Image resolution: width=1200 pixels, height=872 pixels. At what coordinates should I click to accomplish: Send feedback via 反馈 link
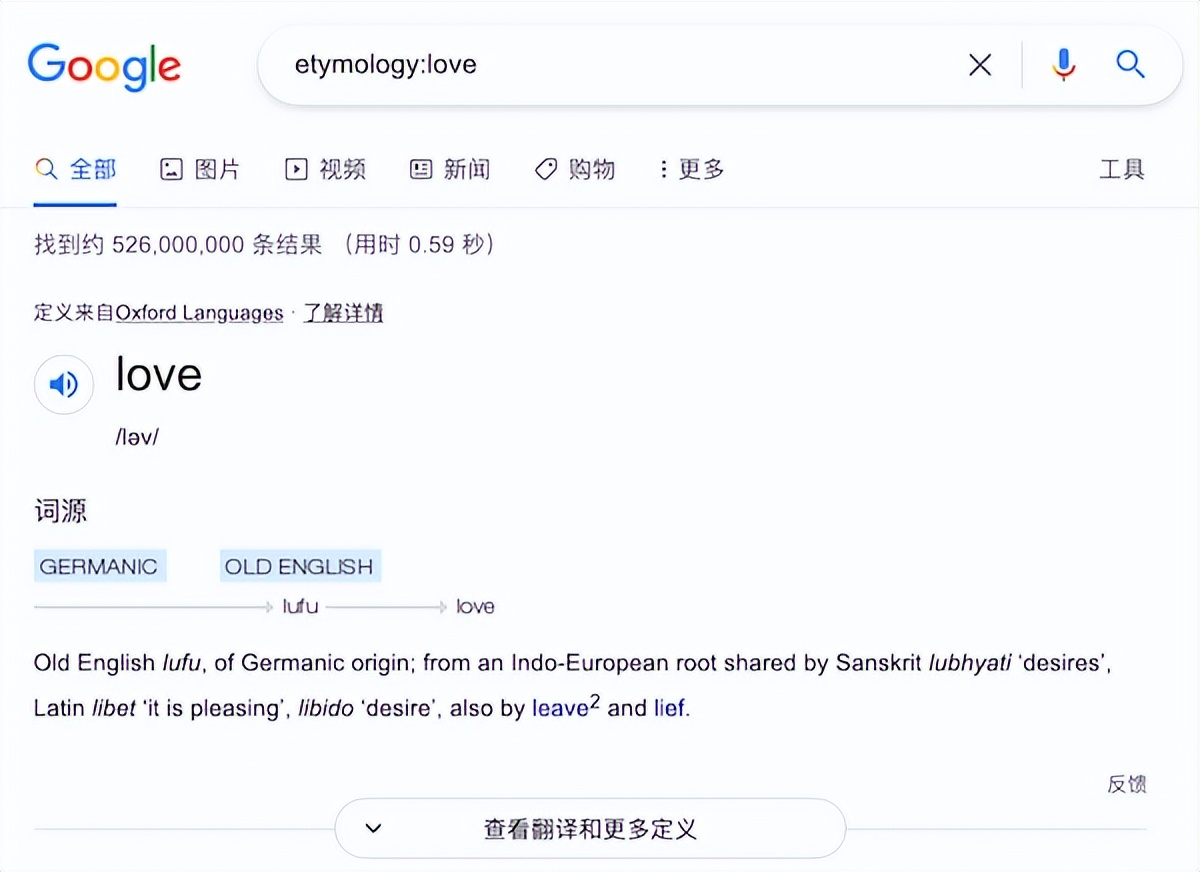point(1129,784)
